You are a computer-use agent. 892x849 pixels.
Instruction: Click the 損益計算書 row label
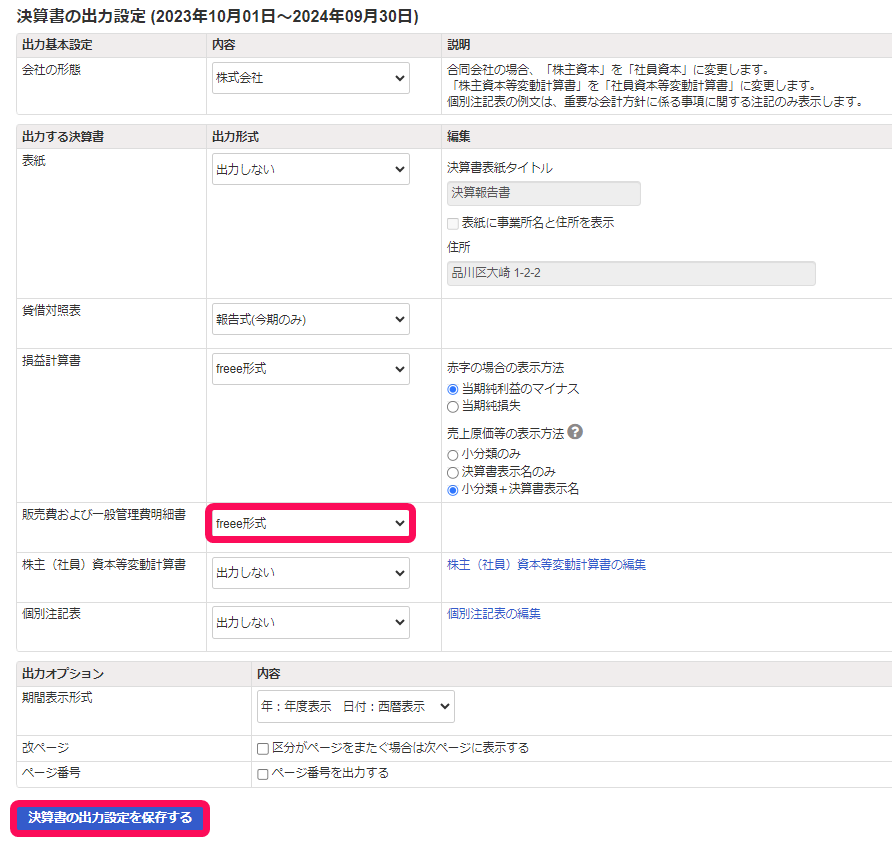51,360
